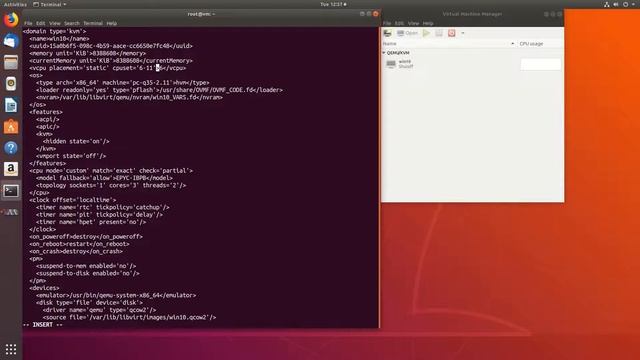Click Activities in the top bar
Screen dimensions: 640x360
point(15,4)
